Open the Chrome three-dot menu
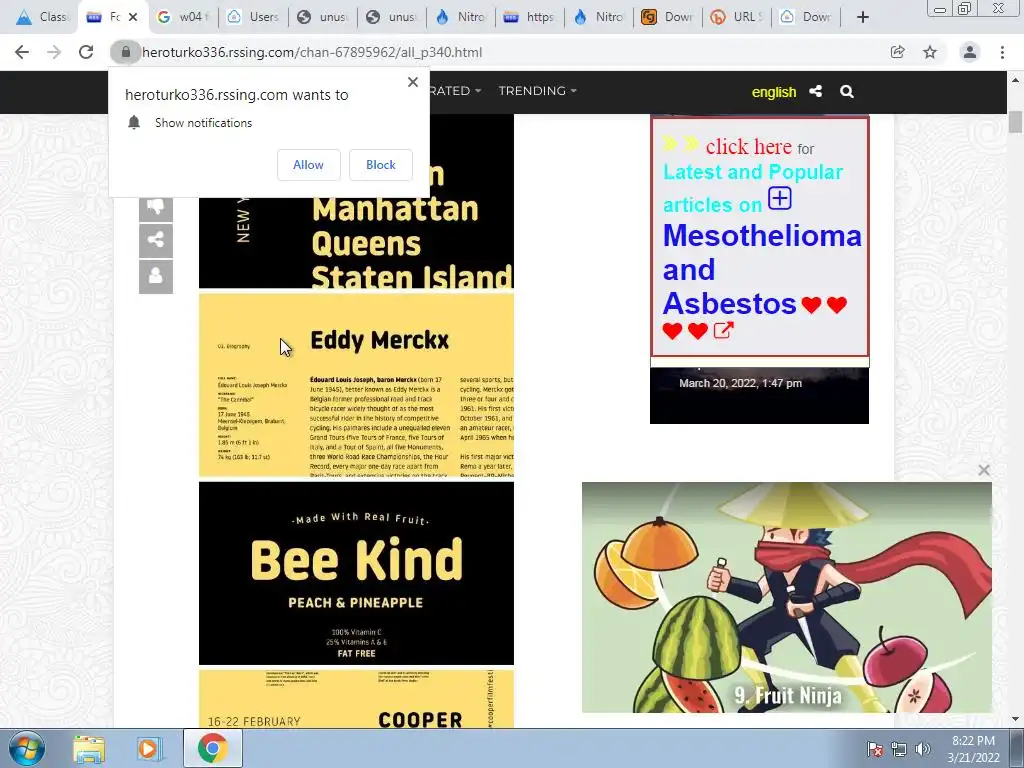The width and height of the screenshot is (1024, 768). [x=1002, y=52]
